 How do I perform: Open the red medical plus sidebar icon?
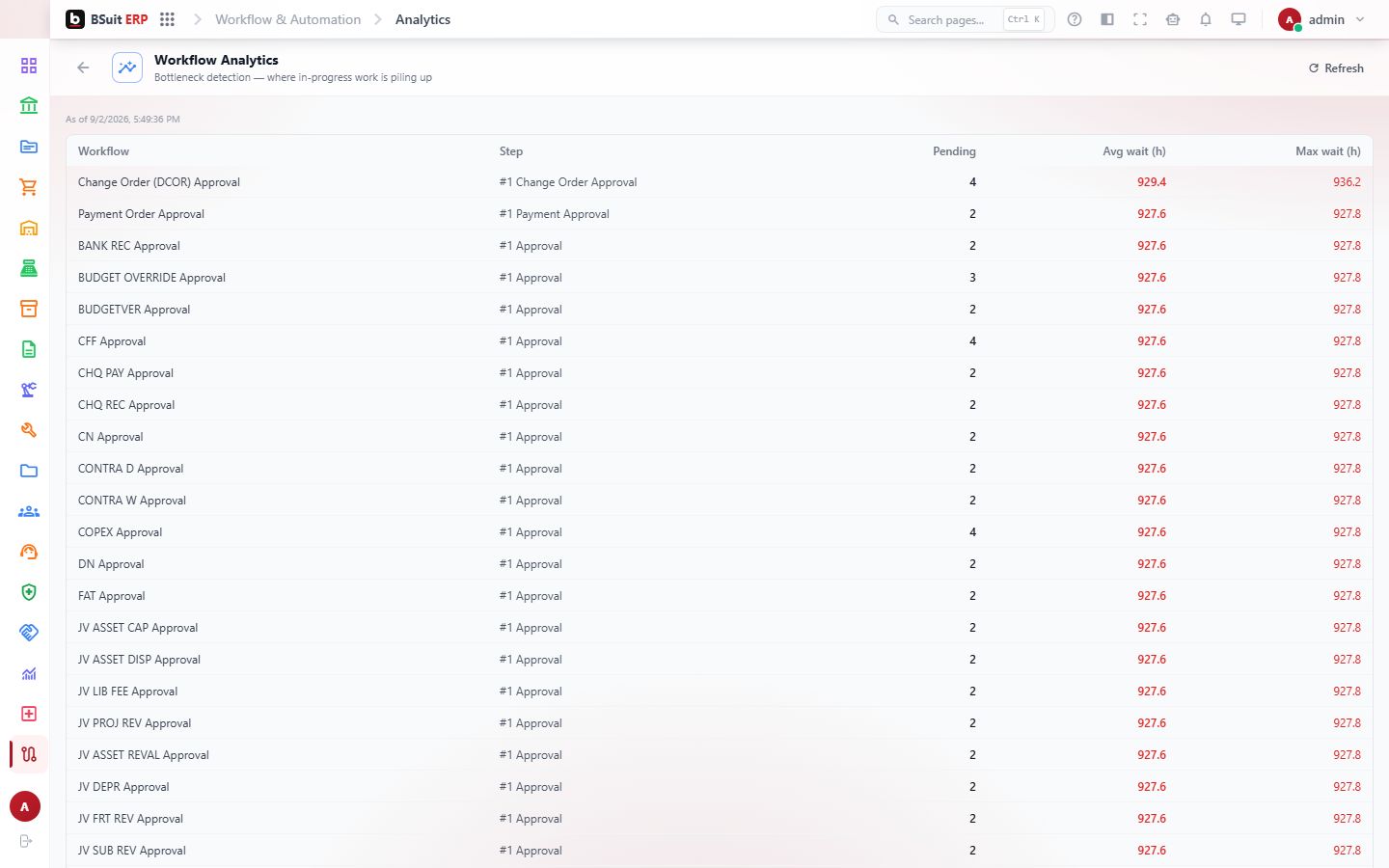point(29,714)
